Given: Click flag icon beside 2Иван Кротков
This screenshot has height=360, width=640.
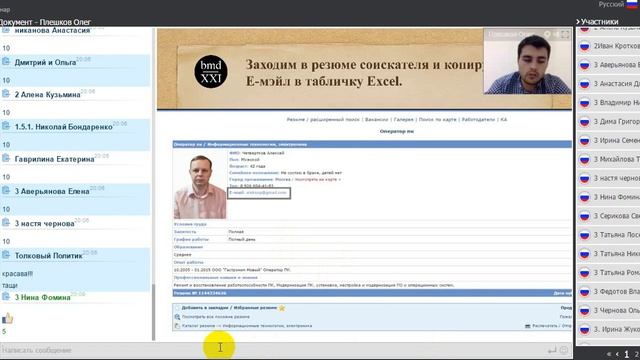Looking at the screenshot, I should click(584, 46).
